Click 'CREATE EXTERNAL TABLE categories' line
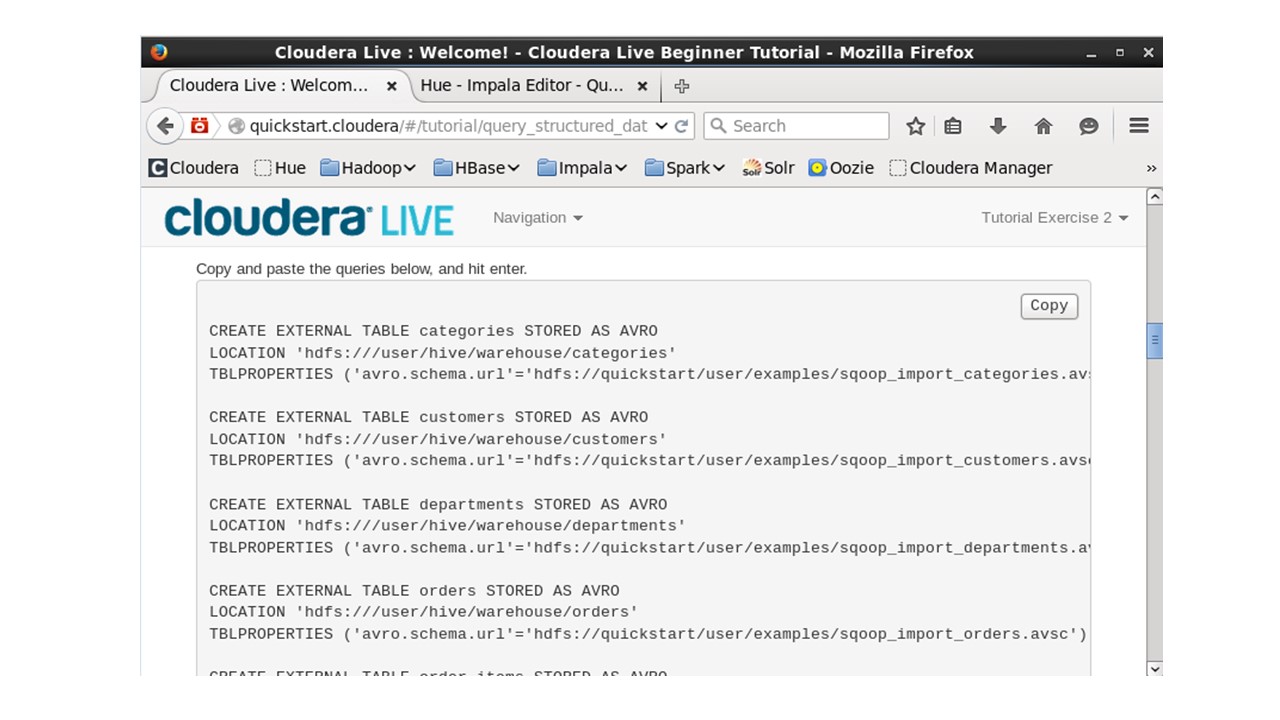The width and height of the screenshot is (1280, 720). [433, 331]
